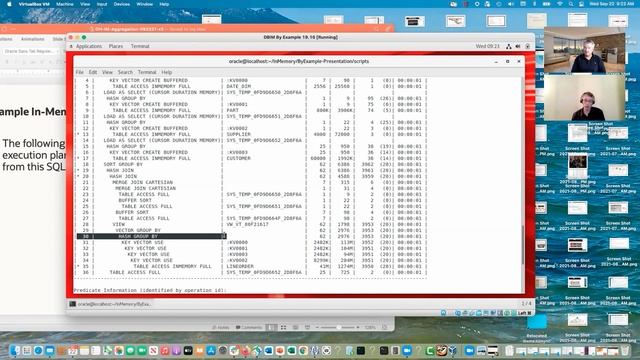
Task: Open VirtualBox from the Dock
Action: coord(452,350)
